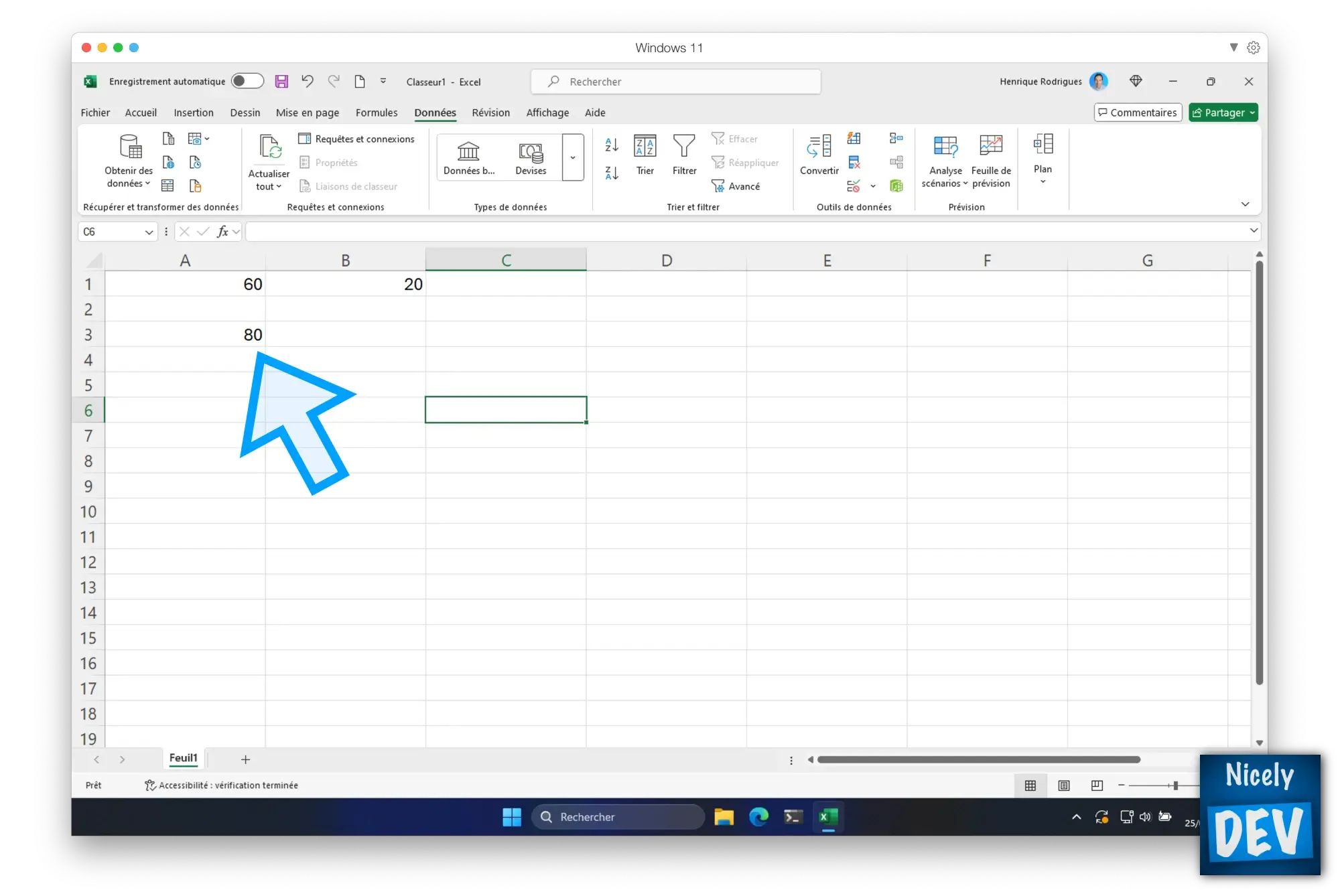Click the from web import icon

[168, 162]
